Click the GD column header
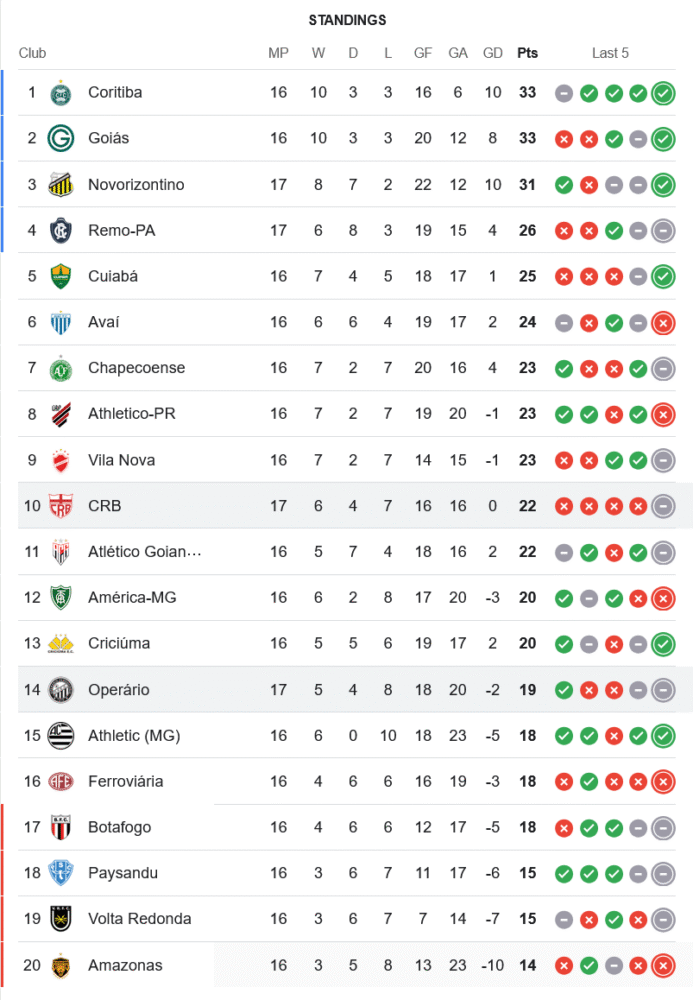 tap(493, 53)
